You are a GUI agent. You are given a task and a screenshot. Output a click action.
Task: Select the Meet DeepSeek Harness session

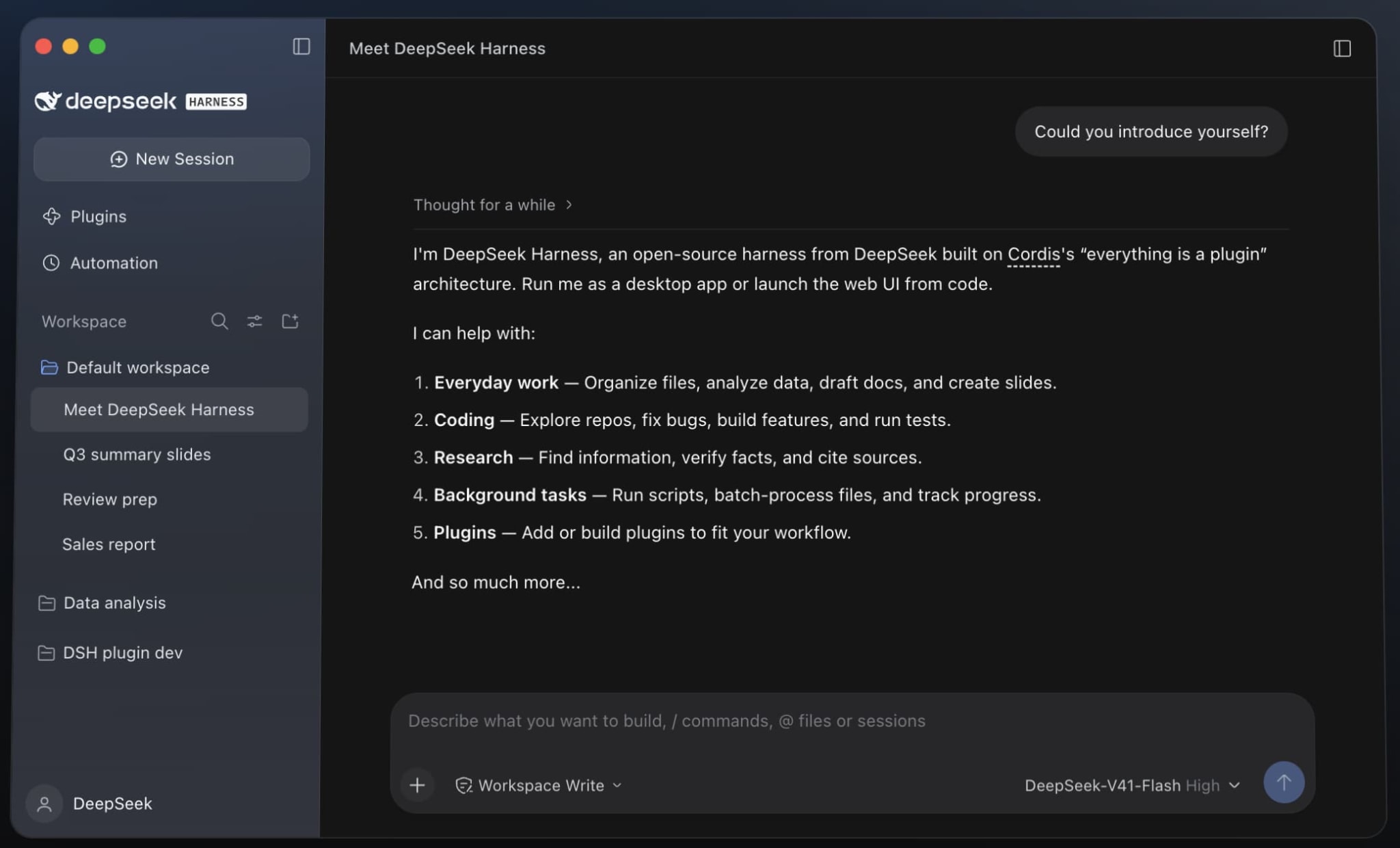click(170, 410)
